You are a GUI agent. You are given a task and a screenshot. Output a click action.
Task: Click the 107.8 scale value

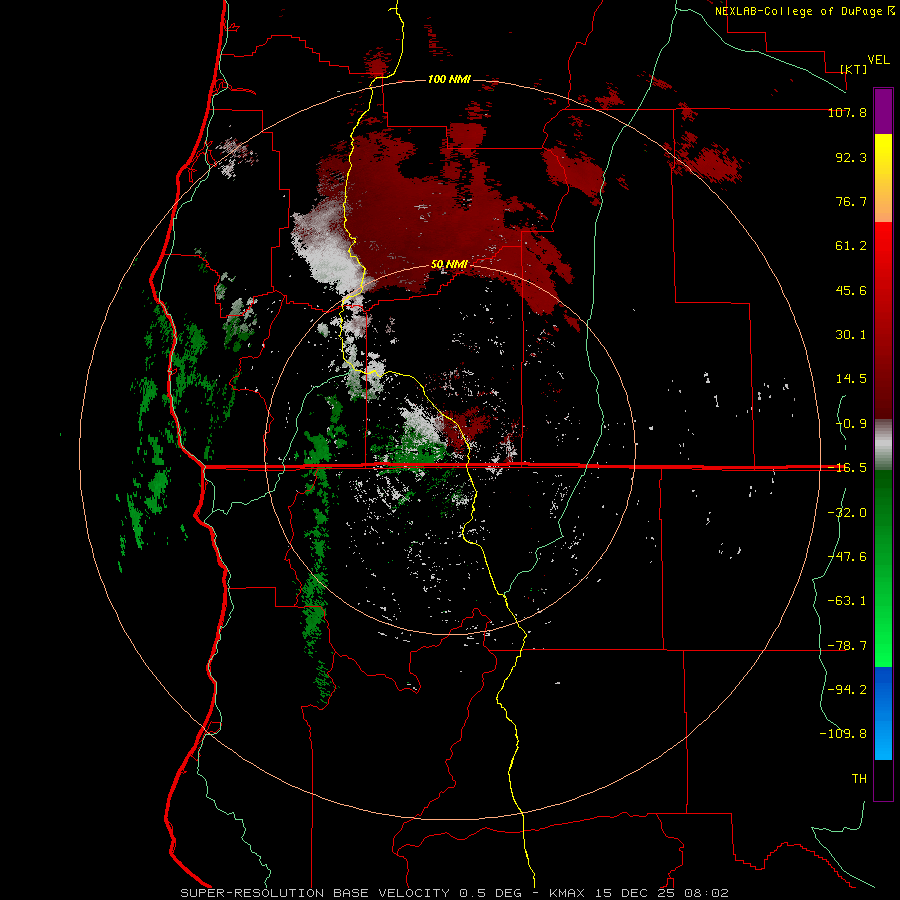pyautogui.click(x=847, y=112)
